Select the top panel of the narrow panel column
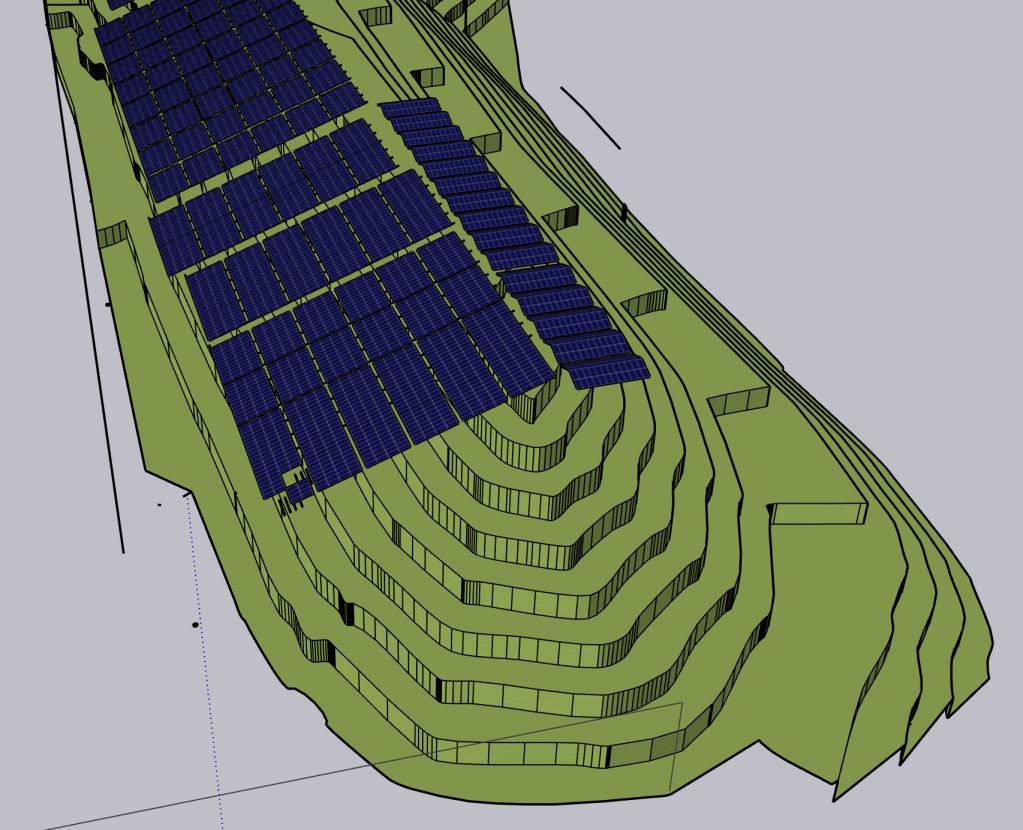The image size is (1023, 830). [x=410, y=107]
